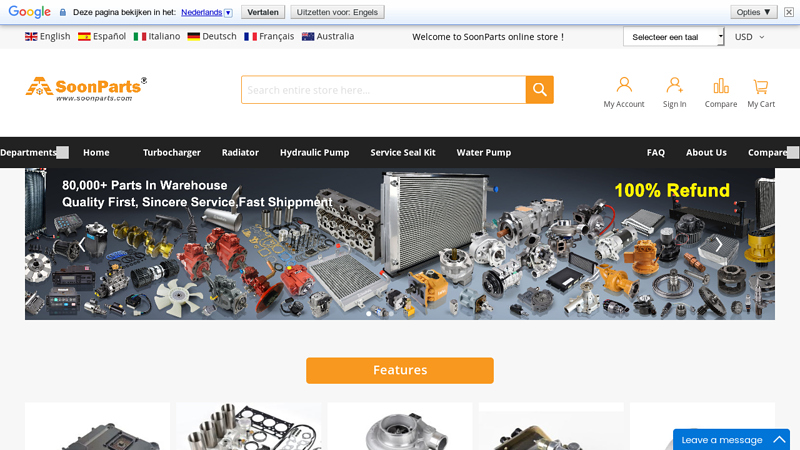Viewport: 800px width, 450px height.
Task: Switch site language to Italiano
Action: pyautogui.click(x=164, y=36)
